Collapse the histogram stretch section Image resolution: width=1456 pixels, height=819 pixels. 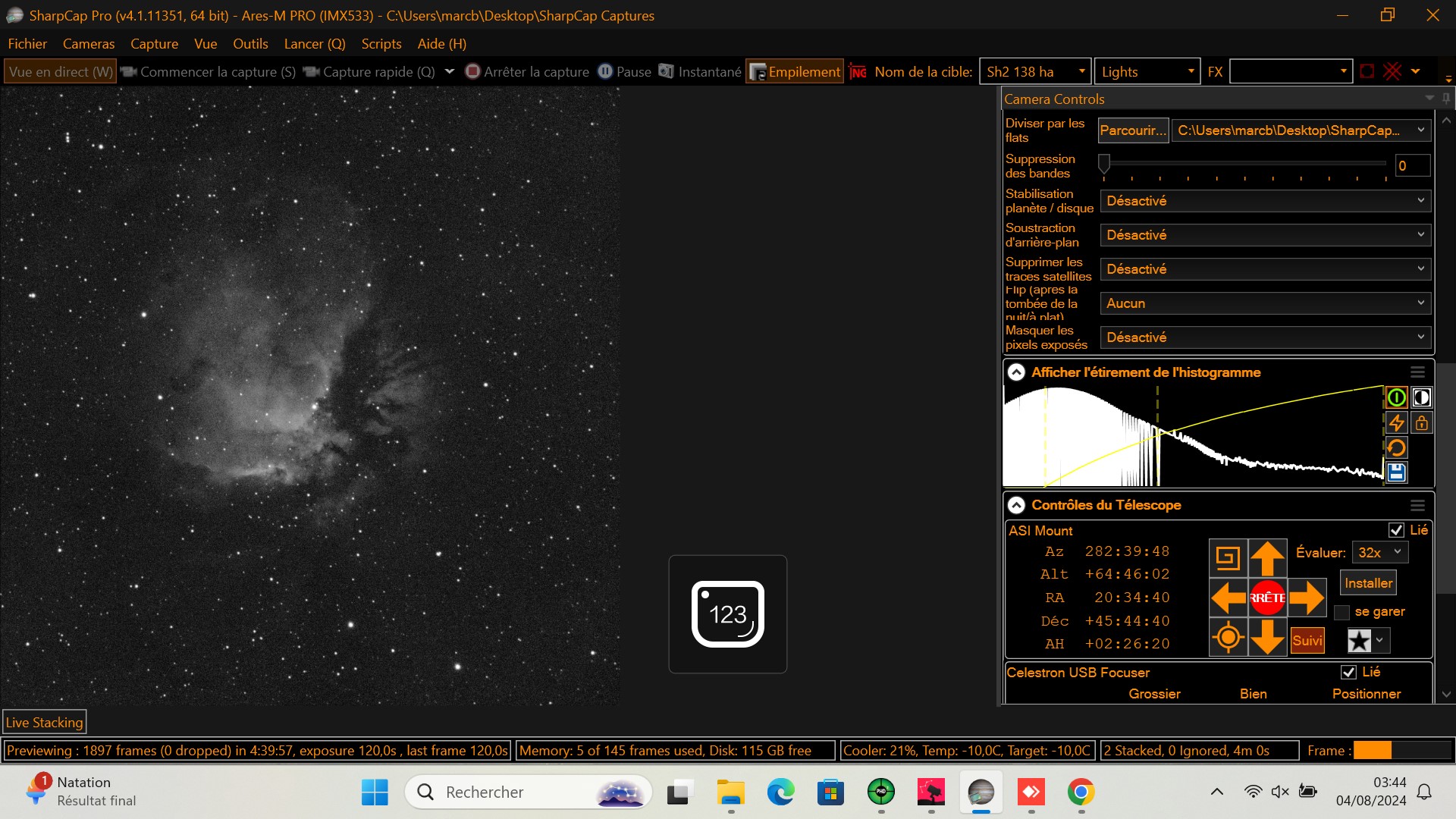coord(1016,372)
